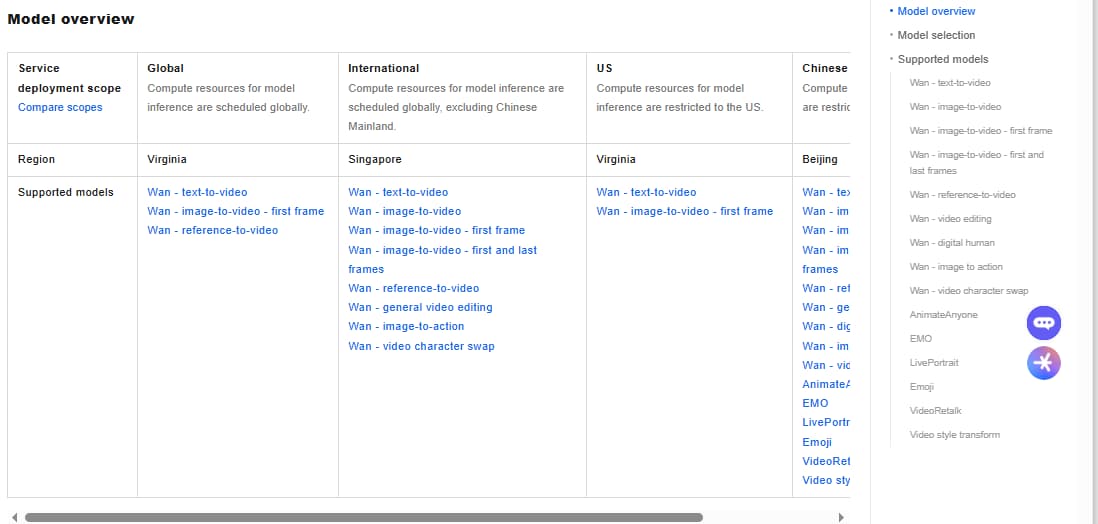Go to LivePortrait in the sidebar
The height and width of the screenshot is (524, 1098).
[x=934, y=363]
